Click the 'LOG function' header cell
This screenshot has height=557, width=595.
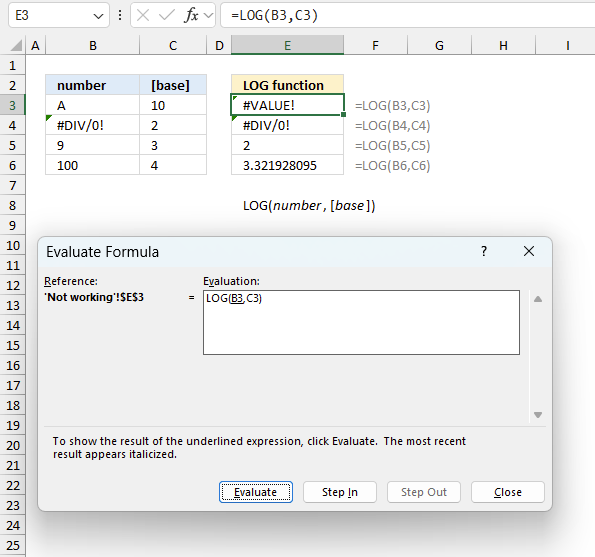[x=287, y=85]
